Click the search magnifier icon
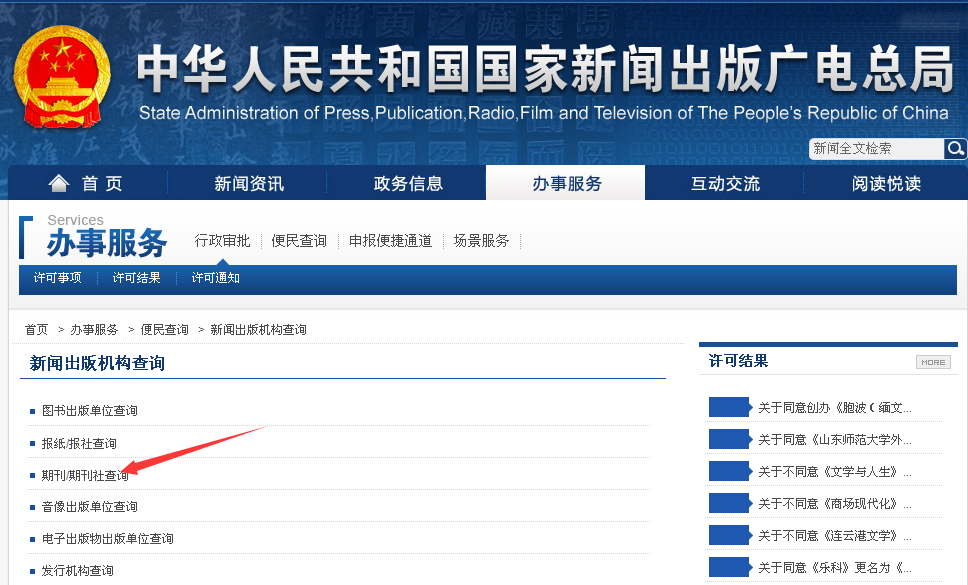The width and height of the screenshot is (968, 585). point(954,149)
